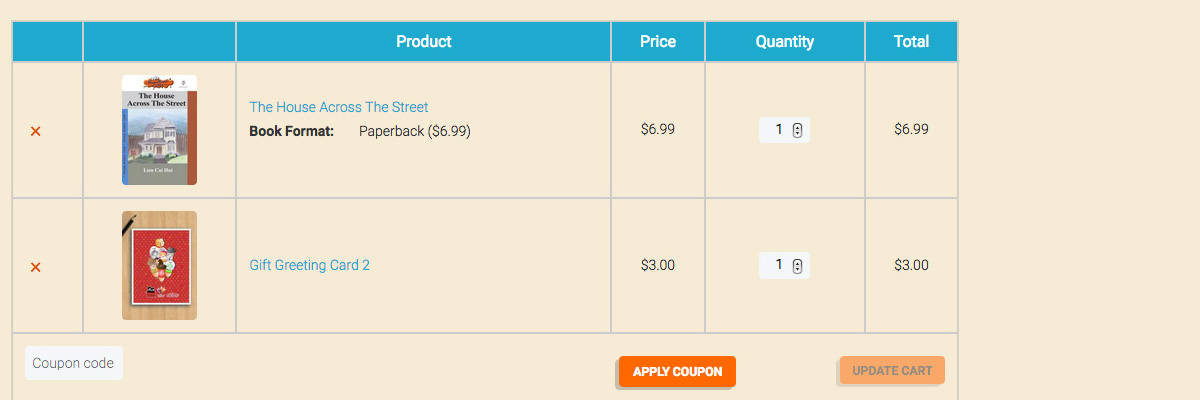Select the Total column header

coord(912,42)
